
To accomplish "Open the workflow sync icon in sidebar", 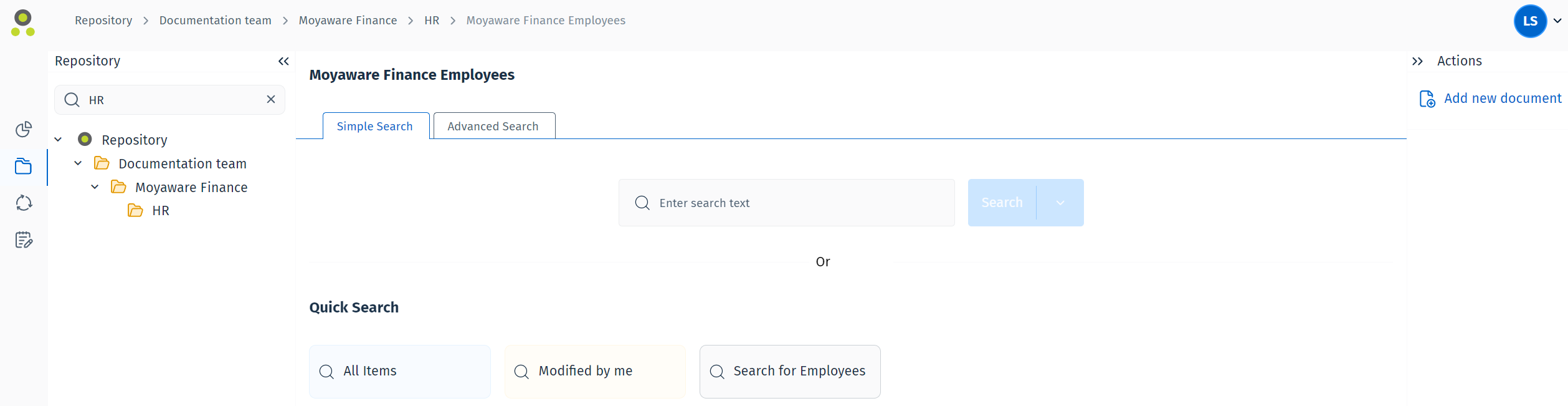I will click(x=23, y=203).
